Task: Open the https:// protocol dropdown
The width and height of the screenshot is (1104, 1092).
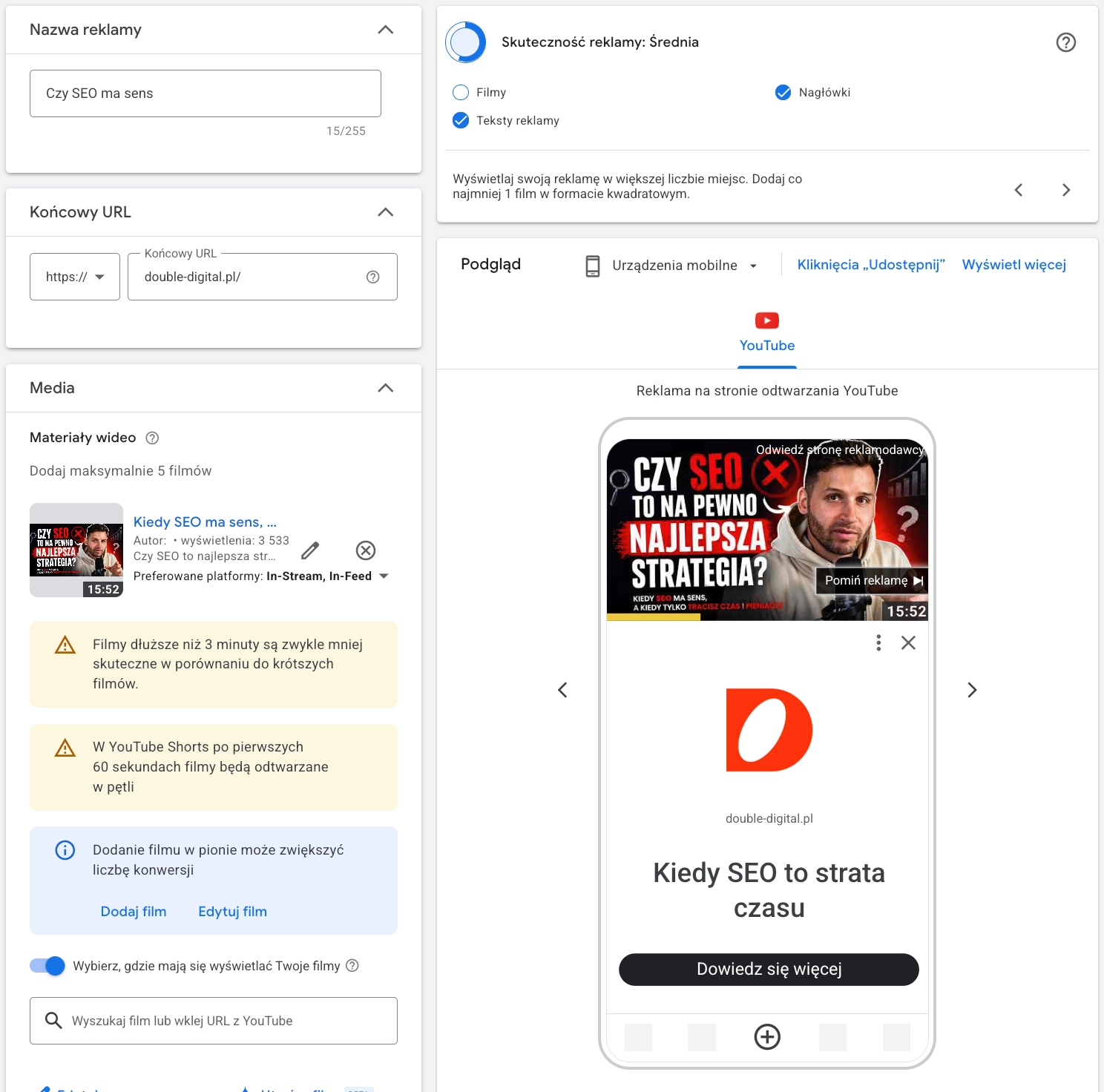Action: tap(75, 277)
